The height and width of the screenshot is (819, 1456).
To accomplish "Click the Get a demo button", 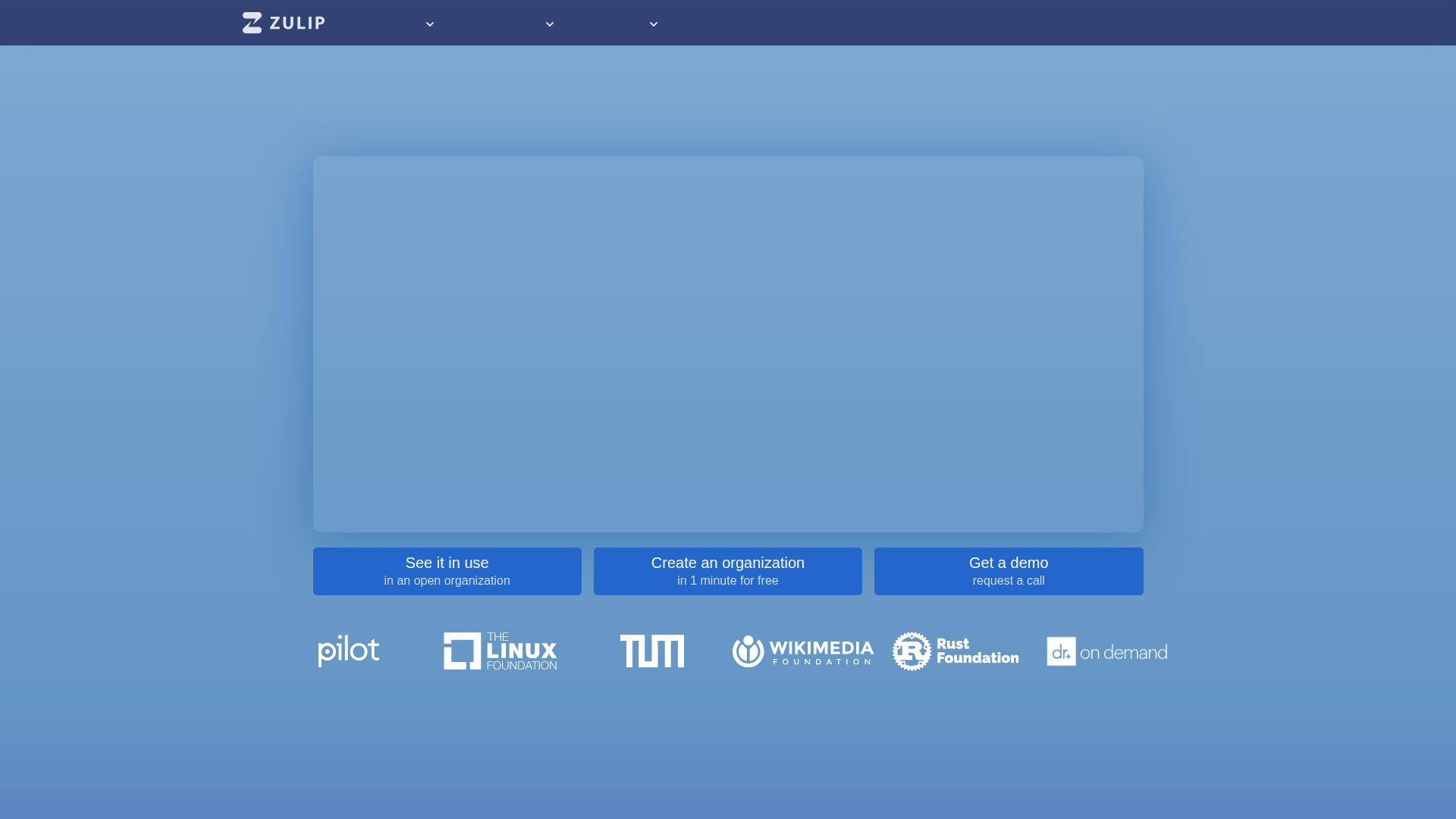I will pos(1009,571).
